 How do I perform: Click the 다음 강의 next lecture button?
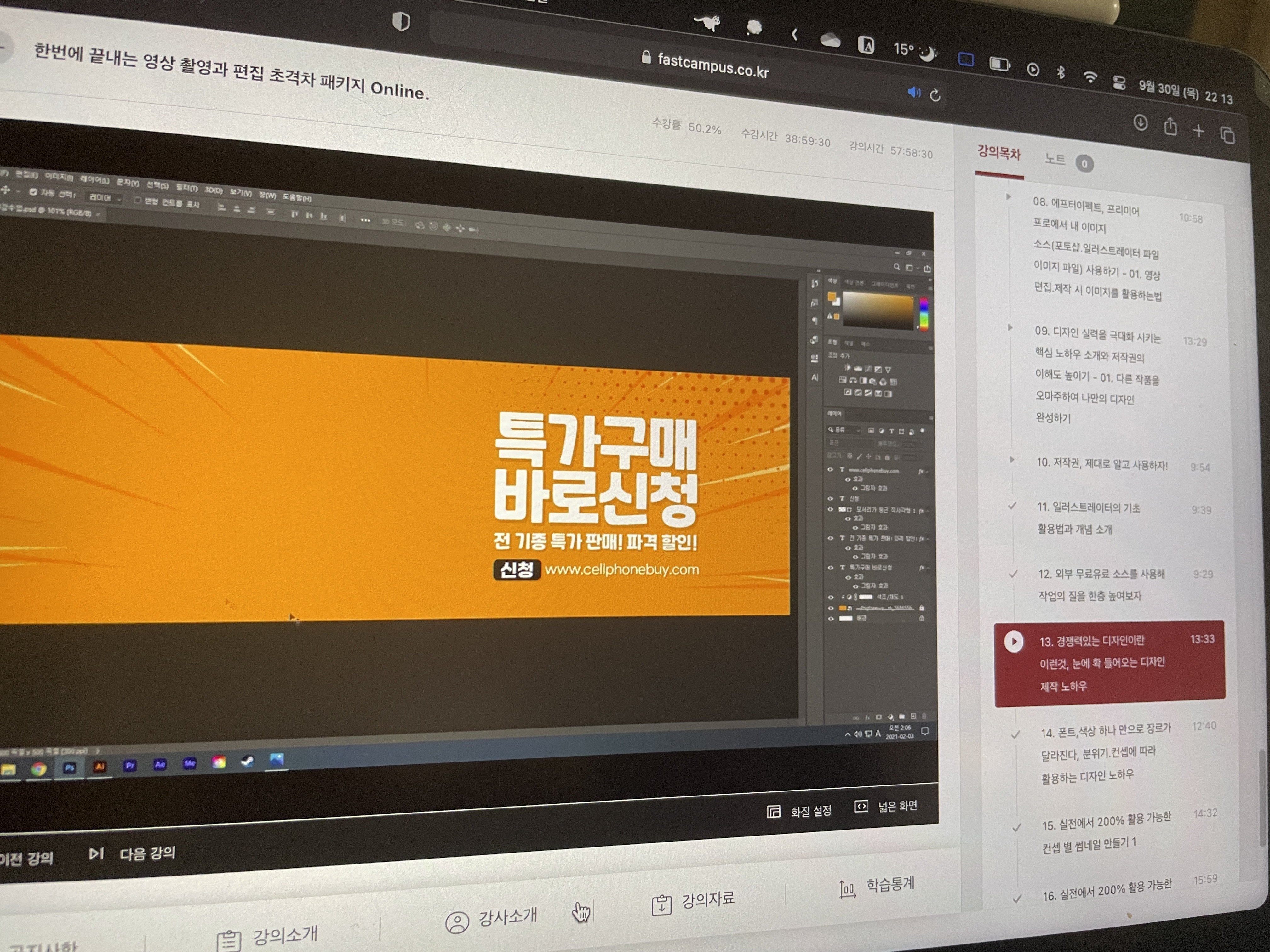pos(133,854)
